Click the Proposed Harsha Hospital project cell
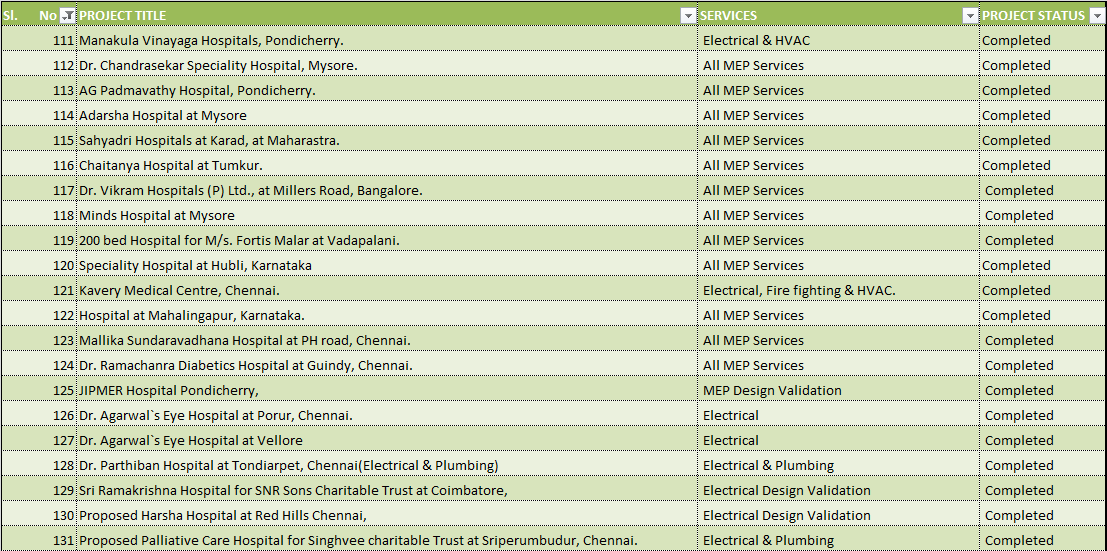The image size is (1107, 551). click(x=223, y=516)
